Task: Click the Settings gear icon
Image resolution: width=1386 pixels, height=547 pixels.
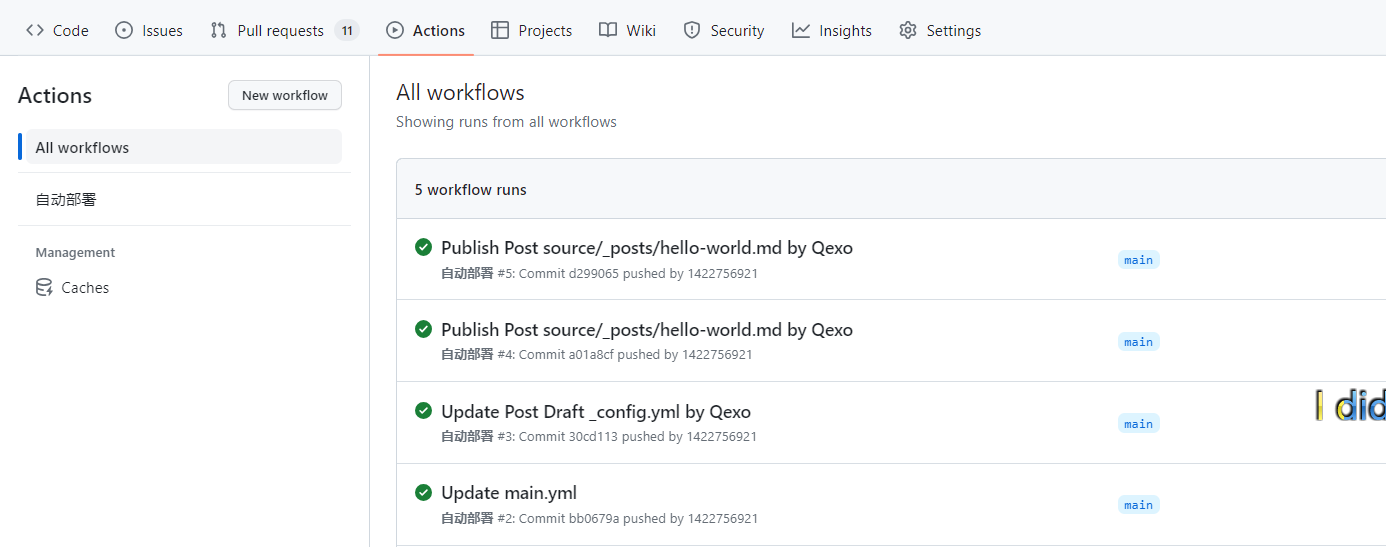Action: click(908, 30)
